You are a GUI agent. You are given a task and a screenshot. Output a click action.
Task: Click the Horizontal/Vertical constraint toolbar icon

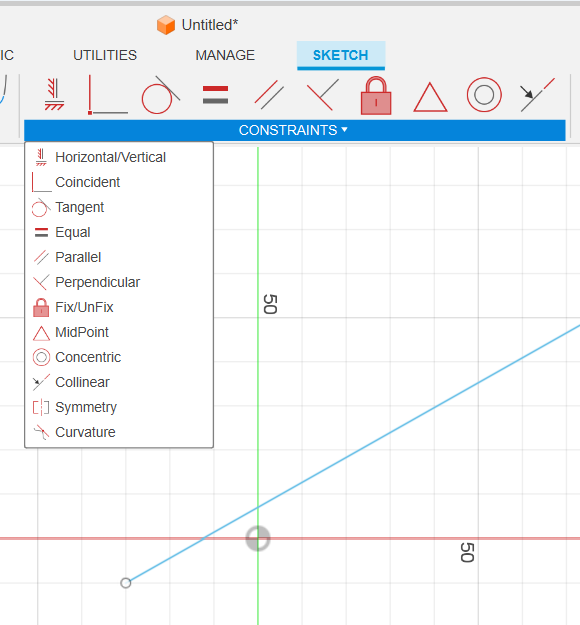point(54,94)
